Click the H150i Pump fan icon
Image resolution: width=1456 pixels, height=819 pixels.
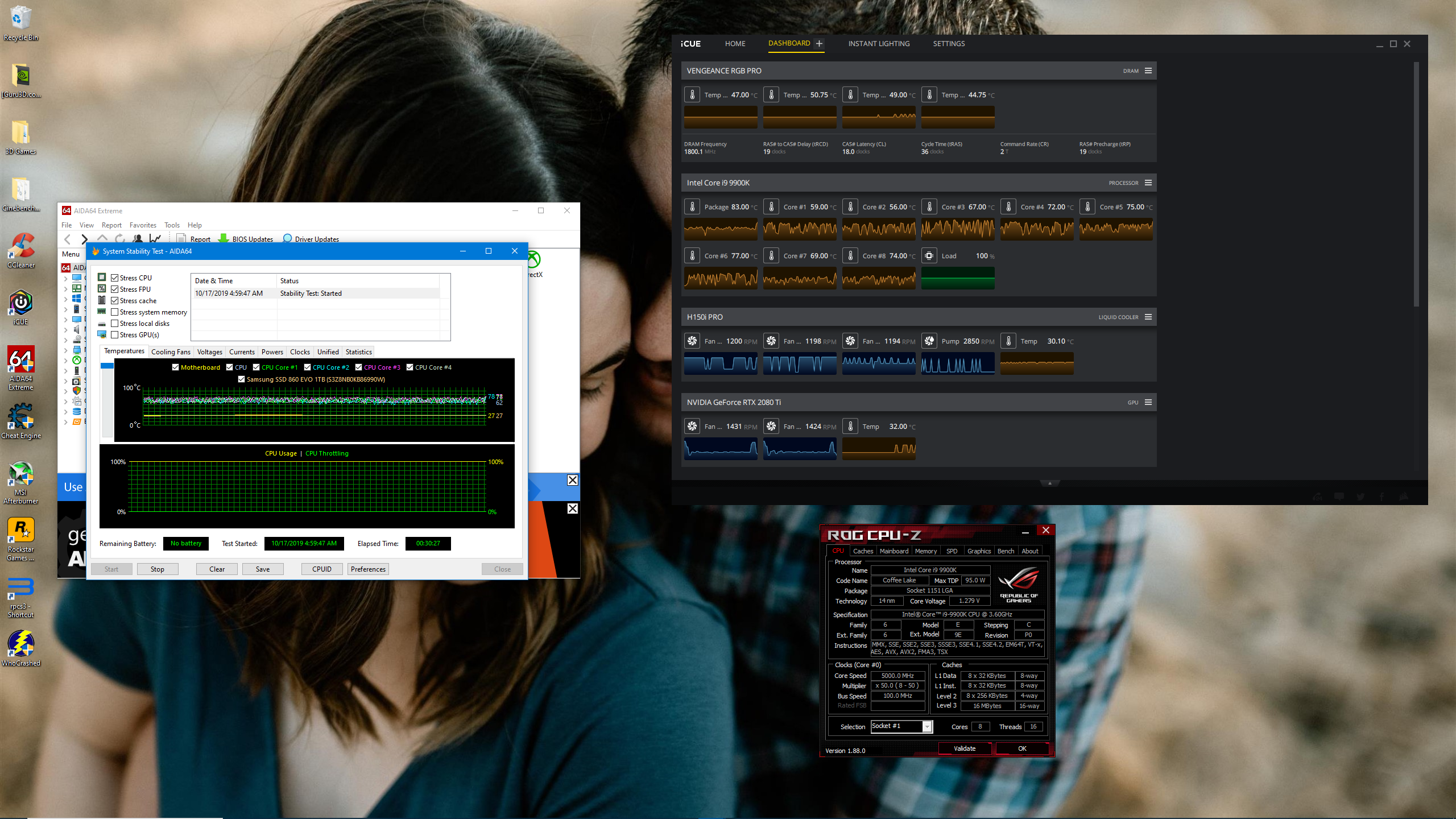[929, 341]
